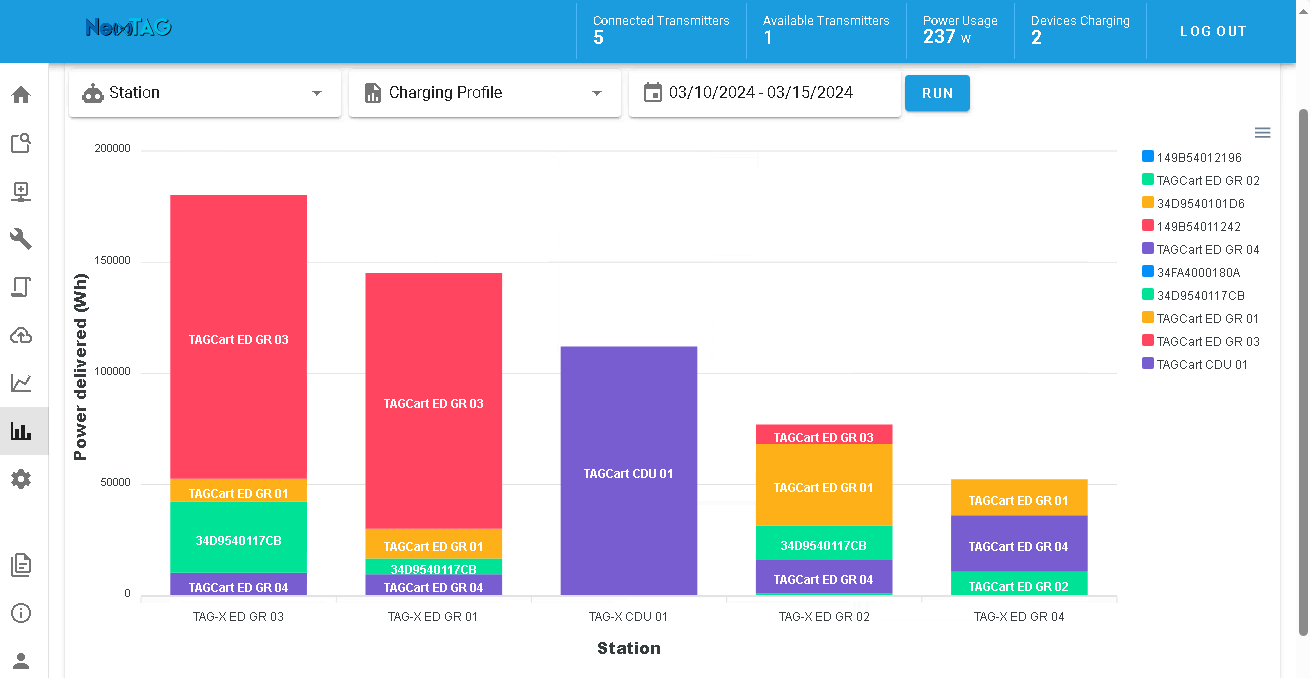Toggle legend entry 34D9540117CB
This screenshot has height=678, width=1310.
click(x=1193, y=295)
